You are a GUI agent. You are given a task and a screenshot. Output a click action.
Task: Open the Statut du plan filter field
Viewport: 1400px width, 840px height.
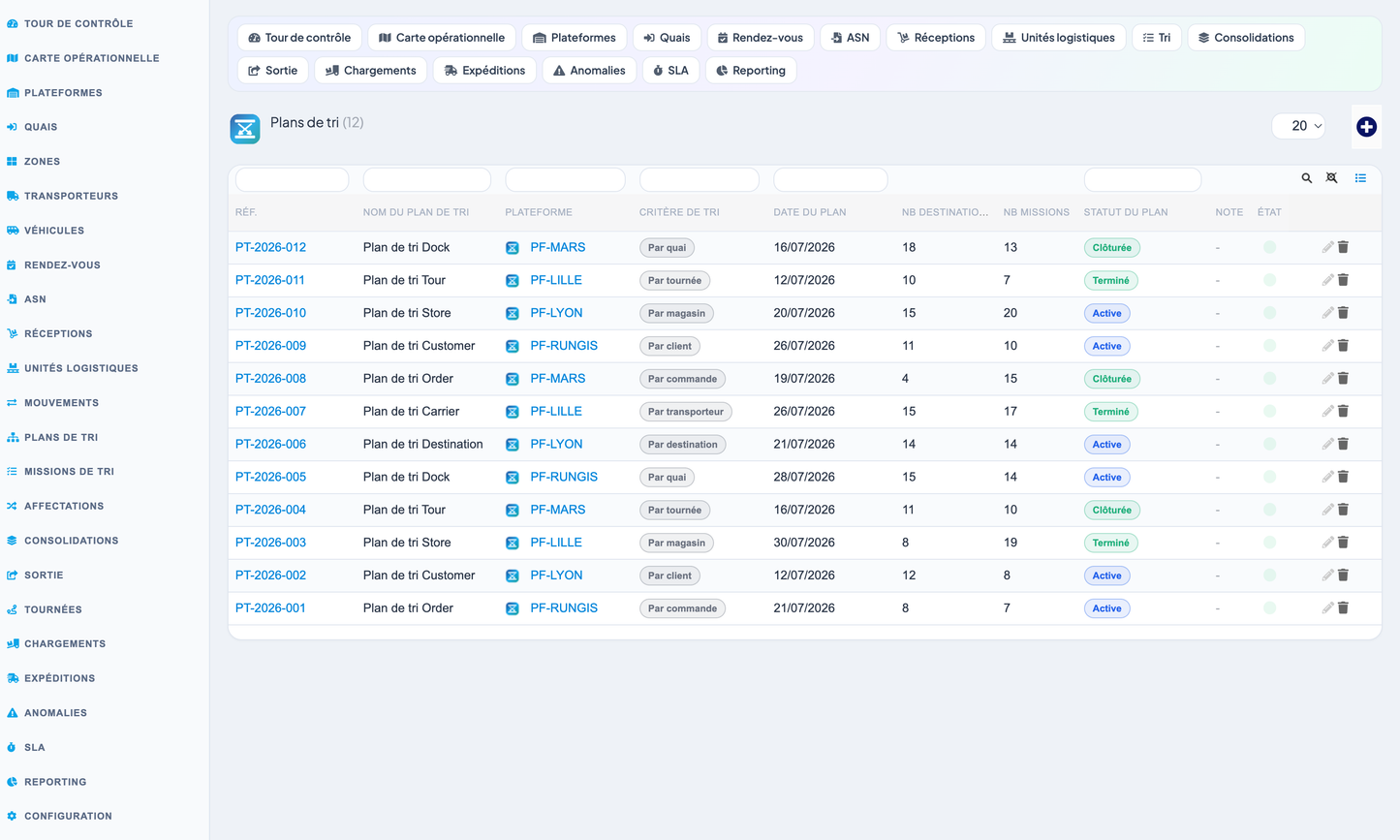point(1142,179)
